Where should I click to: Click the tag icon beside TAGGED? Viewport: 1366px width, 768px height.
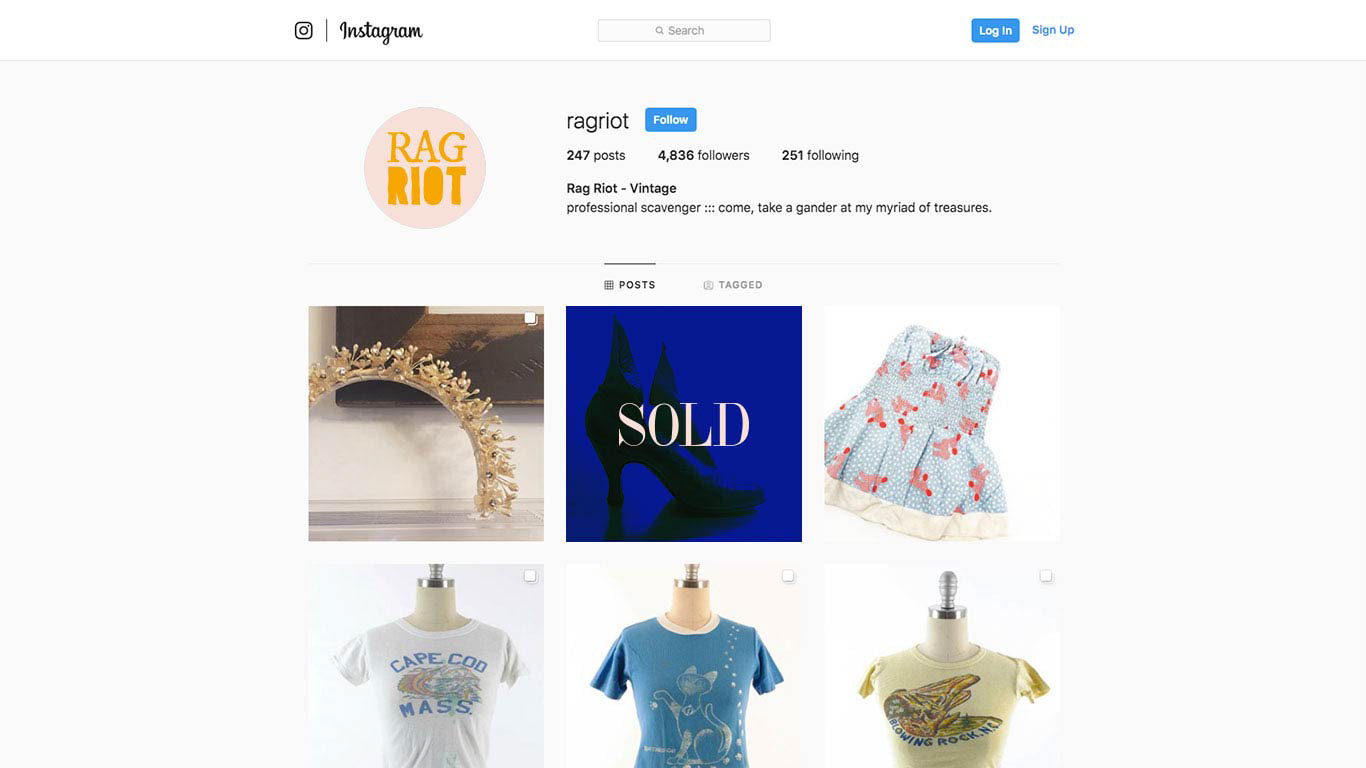708,285
